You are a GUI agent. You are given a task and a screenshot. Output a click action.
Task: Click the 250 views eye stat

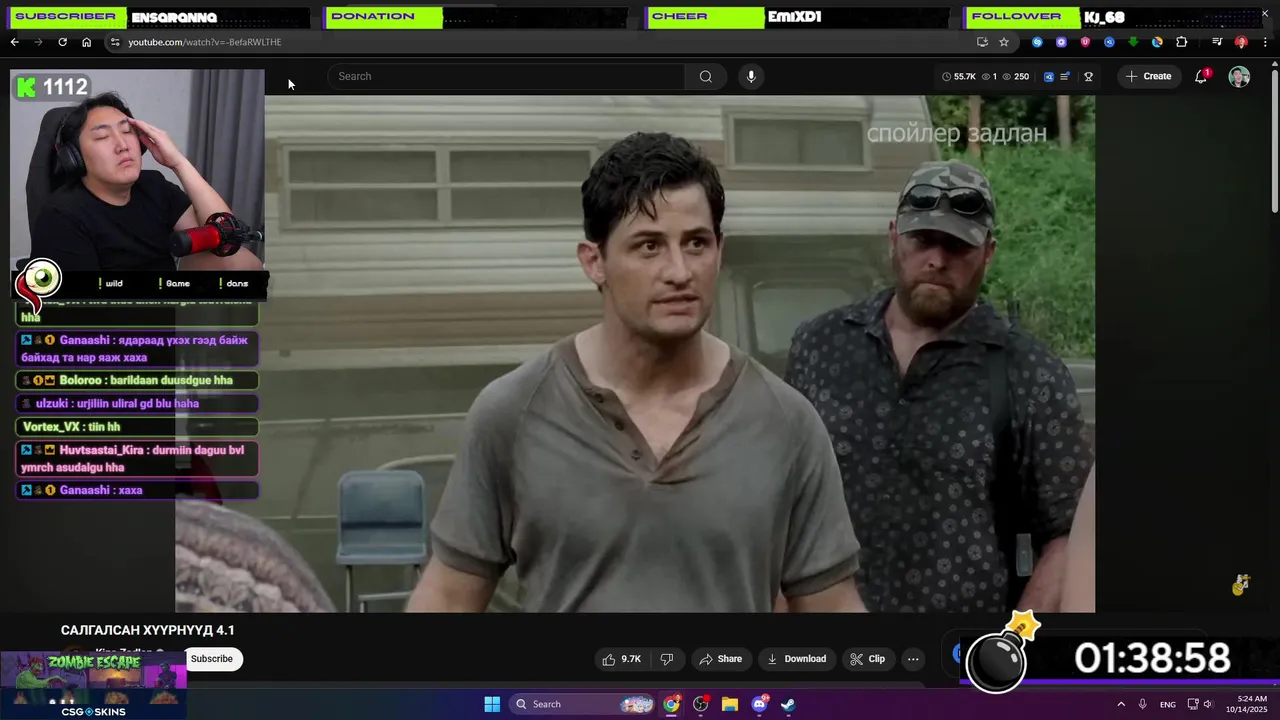1015,76
